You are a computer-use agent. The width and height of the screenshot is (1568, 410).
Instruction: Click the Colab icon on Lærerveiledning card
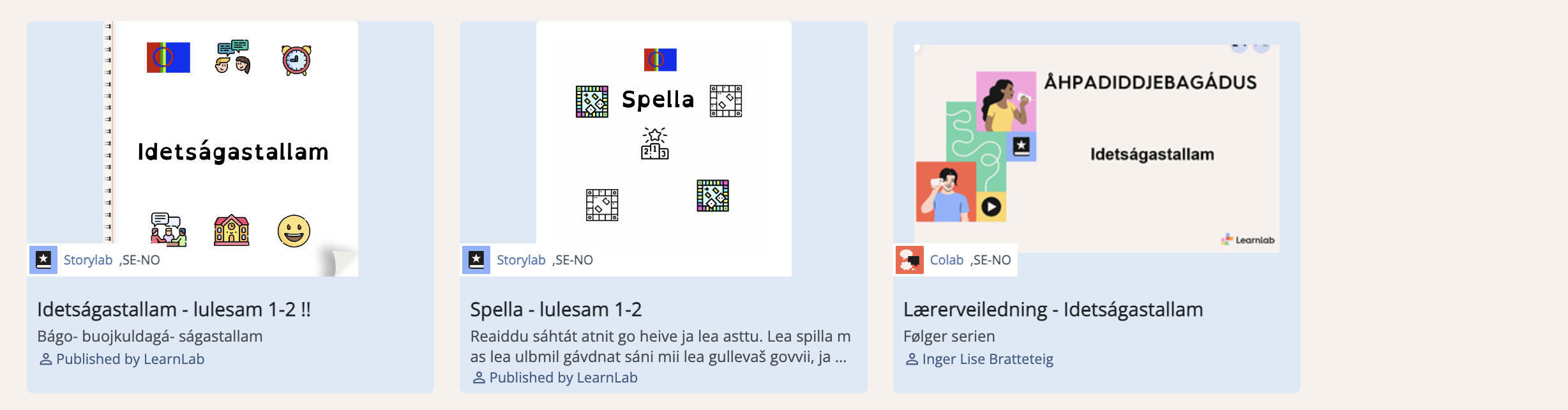coord(909,260)
